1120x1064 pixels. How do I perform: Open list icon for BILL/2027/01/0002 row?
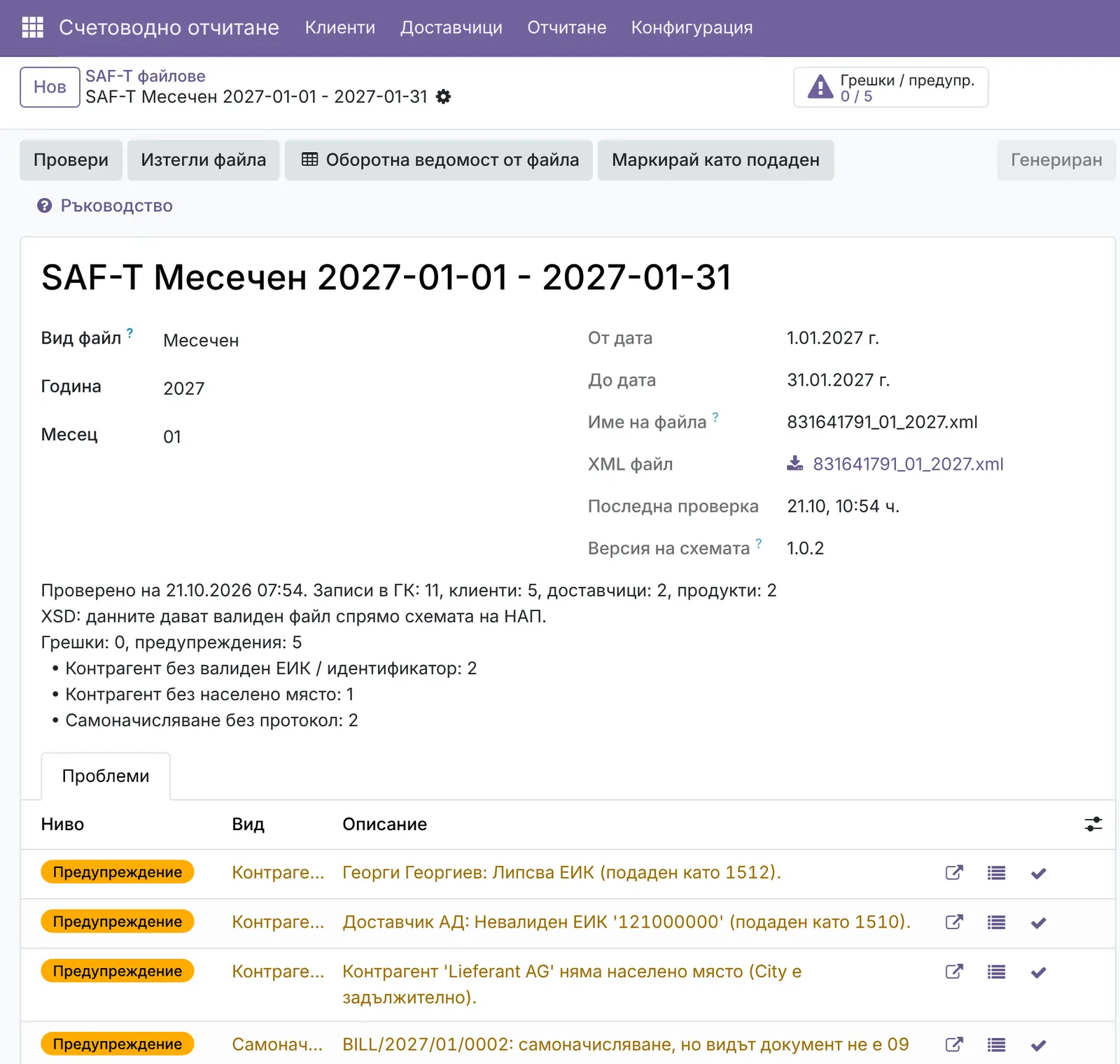click(x=997, y=1044)
